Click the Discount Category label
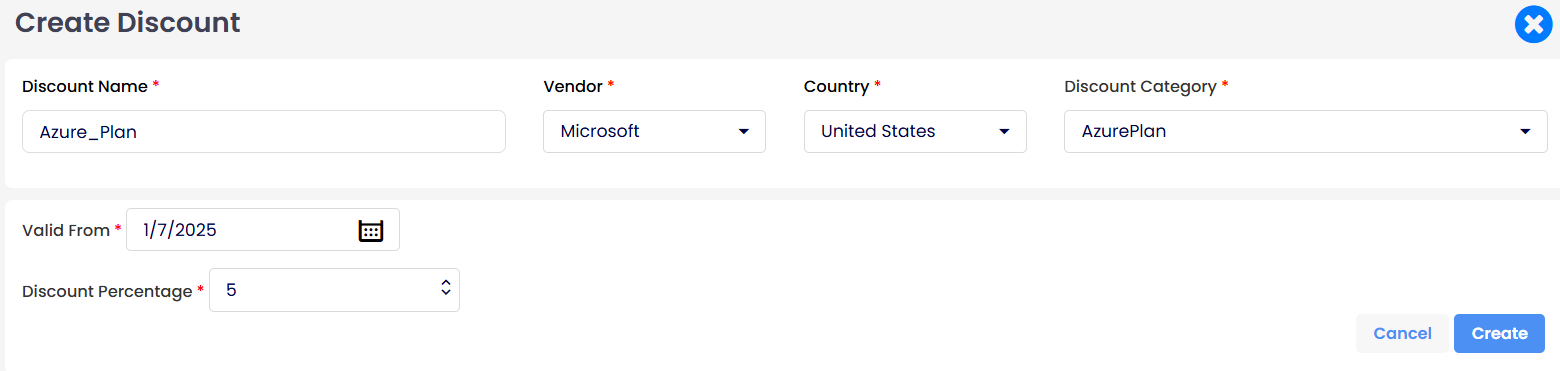This screenshot has width=1560, height=371. pyautogui.click(x=1140, y=86)
